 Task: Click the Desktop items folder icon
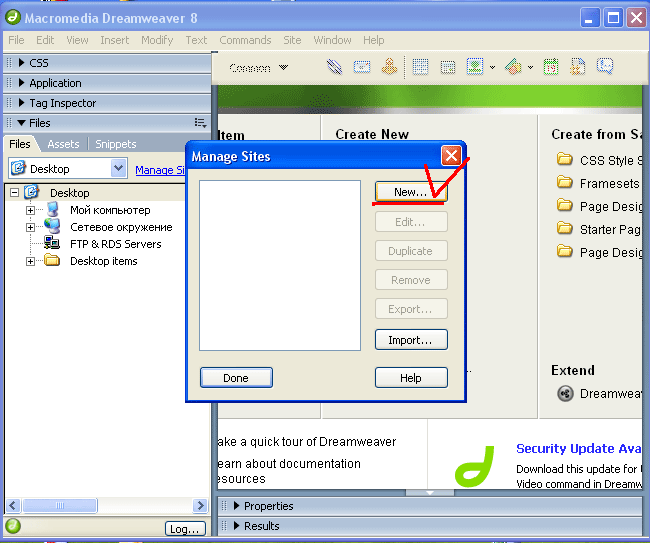[x=52, y=260]
